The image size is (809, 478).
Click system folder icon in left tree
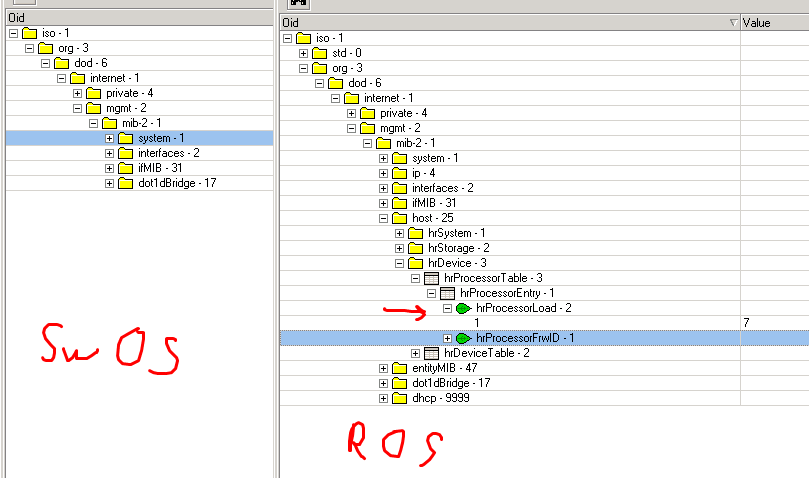tap(125, 138)
